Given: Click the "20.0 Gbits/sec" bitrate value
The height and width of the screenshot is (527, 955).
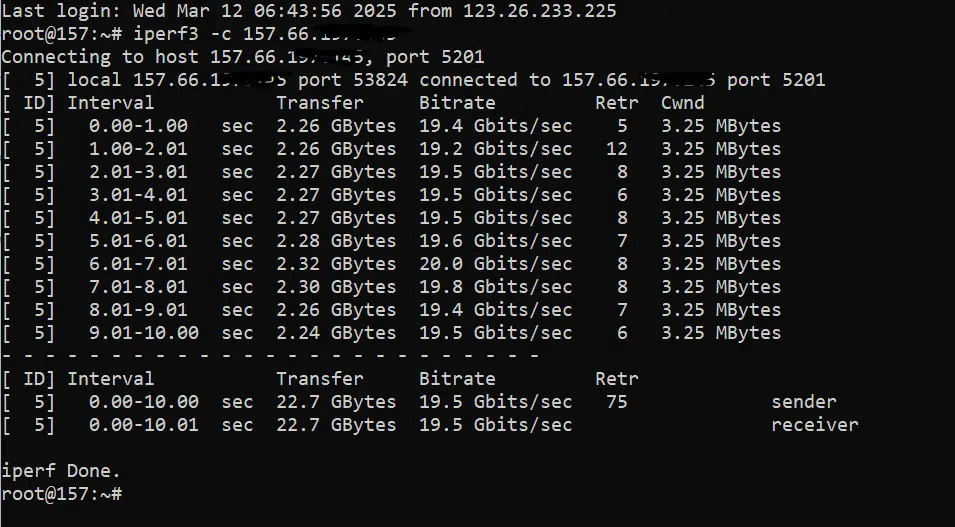Looking at the screenshot, I should click(495, 264).
